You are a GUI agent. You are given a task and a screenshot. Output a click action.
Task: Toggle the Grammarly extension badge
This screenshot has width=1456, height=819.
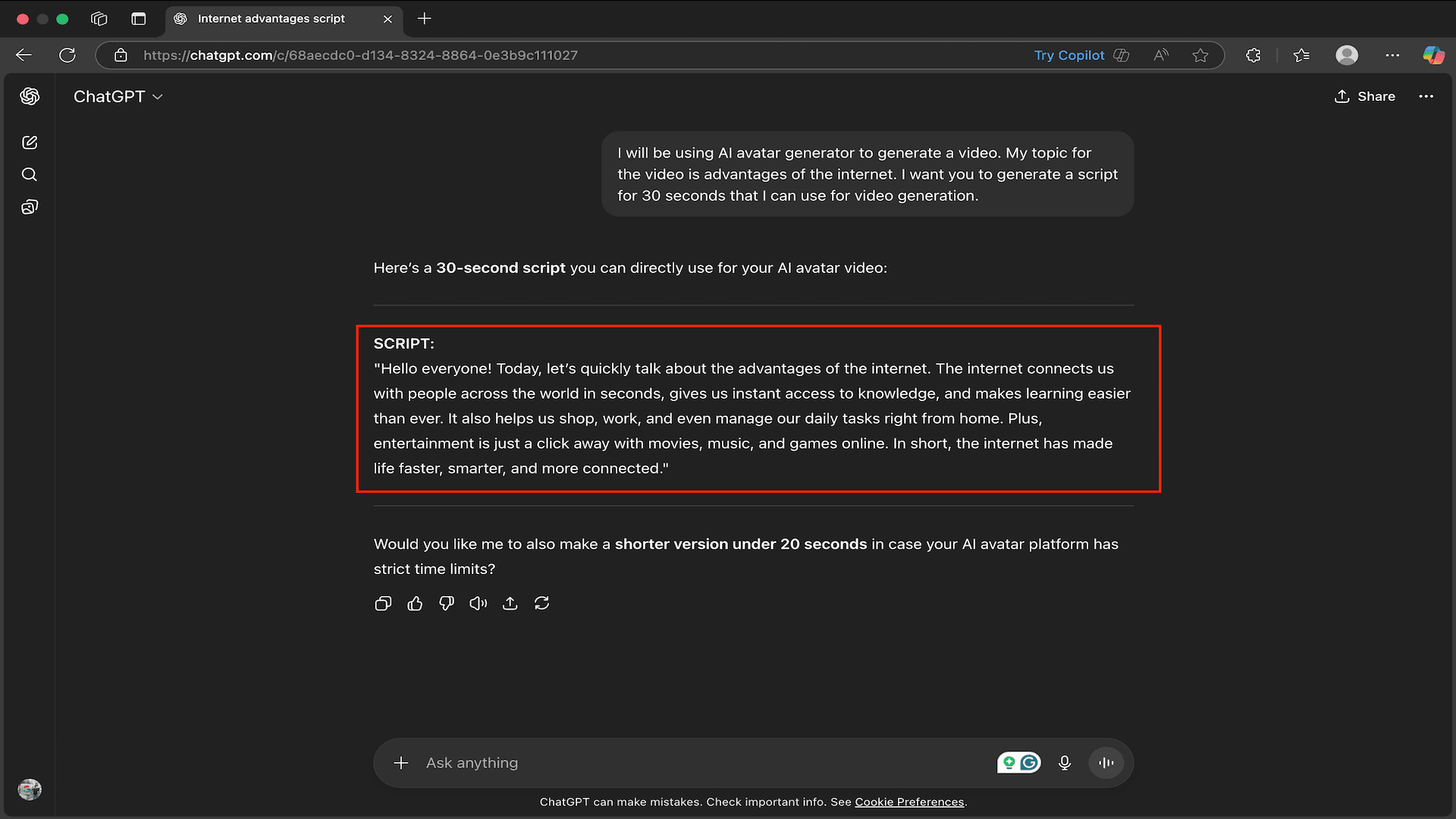click(1029, 763)
